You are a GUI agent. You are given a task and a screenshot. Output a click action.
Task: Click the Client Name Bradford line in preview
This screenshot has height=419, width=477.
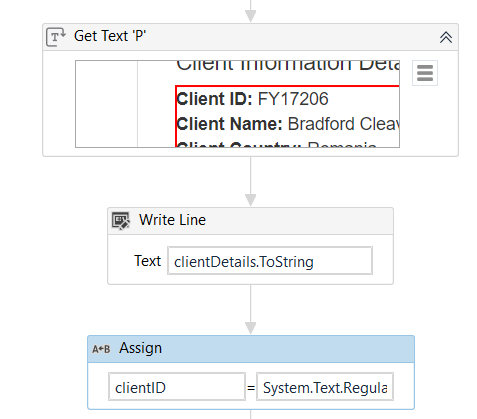pos(288,124)
